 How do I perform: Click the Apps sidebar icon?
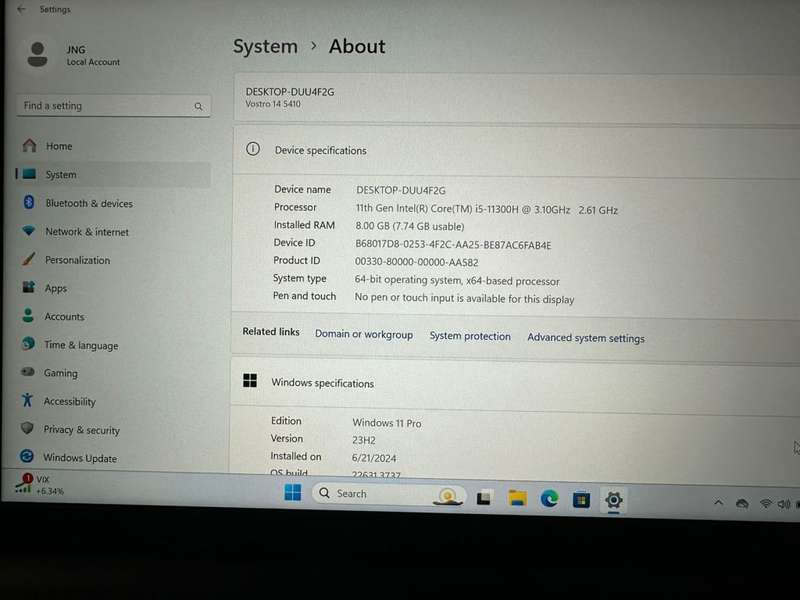(x=28, y=287)
